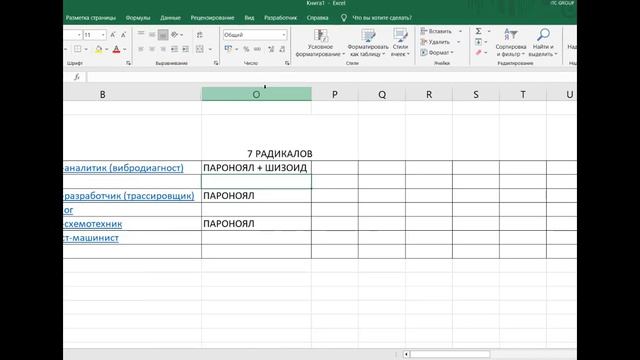Toggle center horizontal alignment
Screen dimensions: 640x360
[x=152, y=49]
